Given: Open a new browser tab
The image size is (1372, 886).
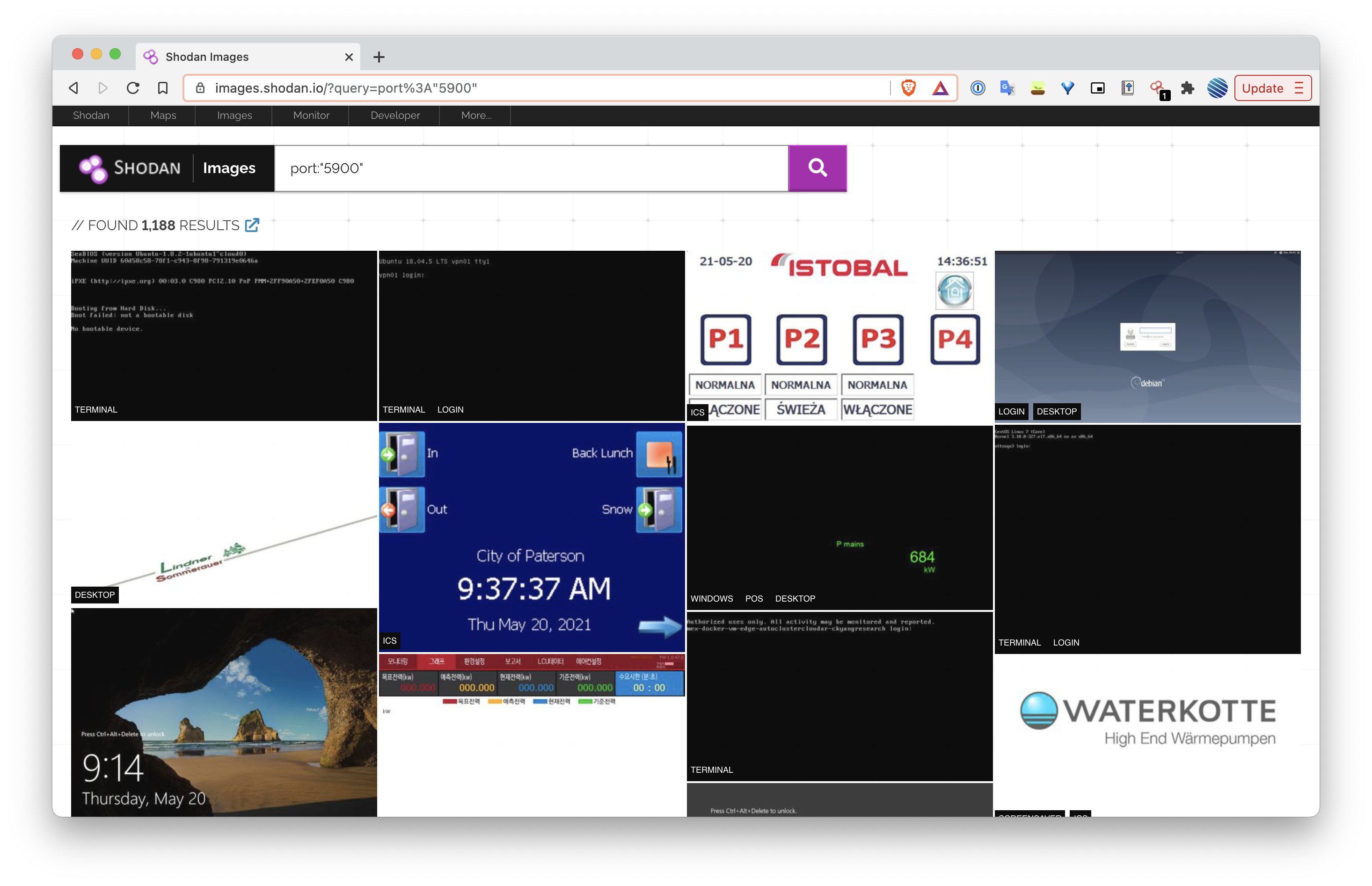Looking at the screenshot, I should 379,57.
